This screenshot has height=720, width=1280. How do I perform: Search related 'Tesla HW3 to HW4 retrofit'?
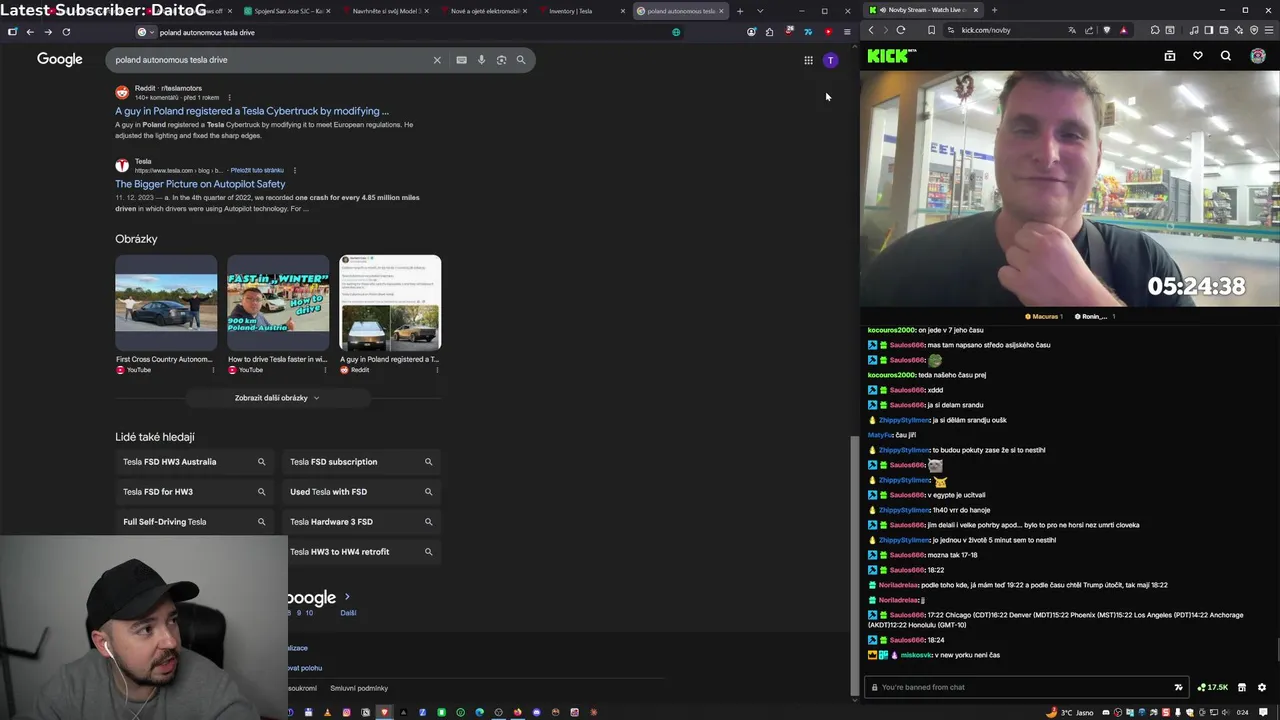(x=361, y=552)
